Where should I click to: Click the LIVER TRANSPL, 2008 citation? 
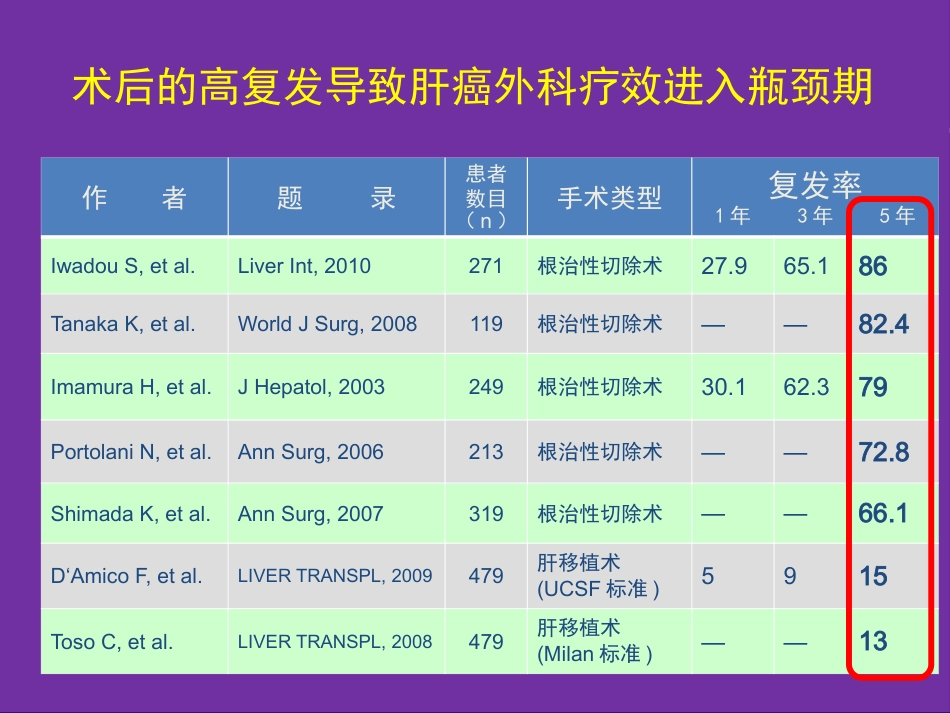(335, 642)
